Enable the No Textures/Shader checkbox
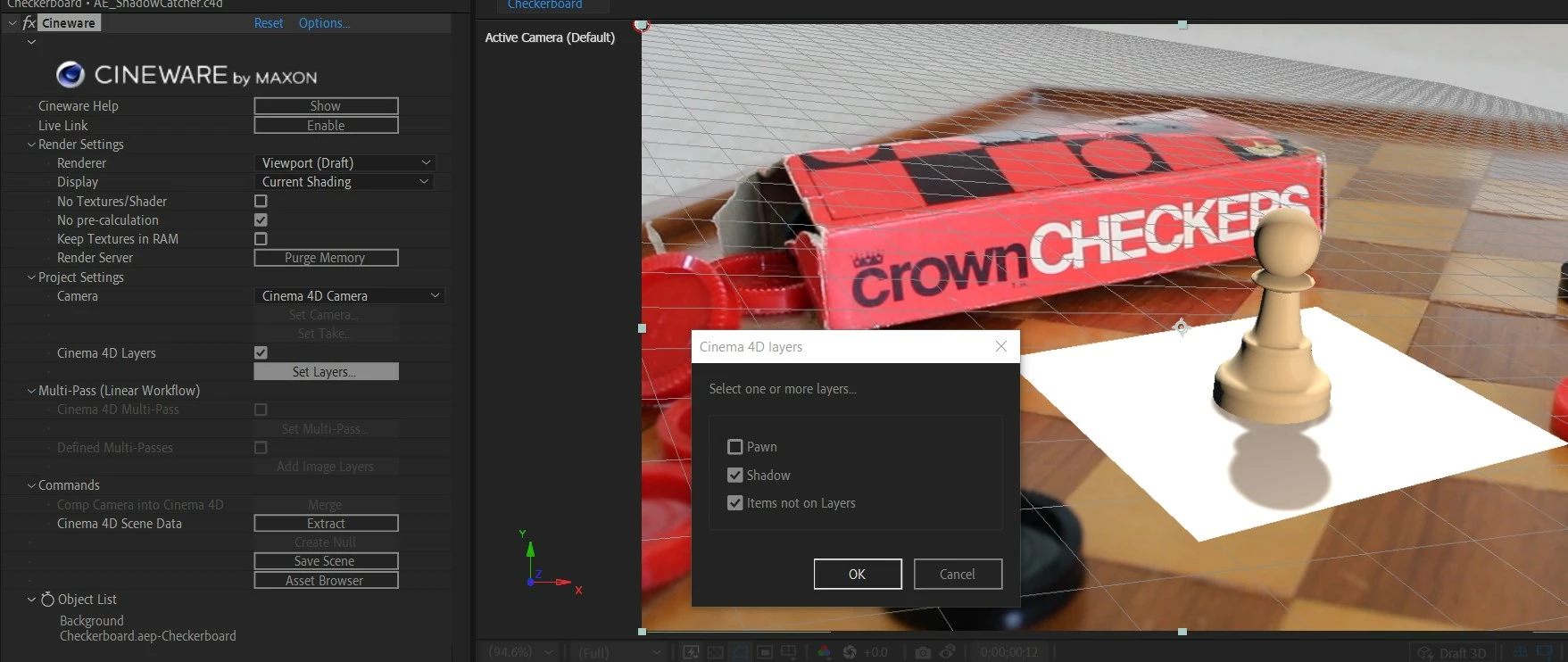Screen dimensions: 1568x662 point(261,202)
